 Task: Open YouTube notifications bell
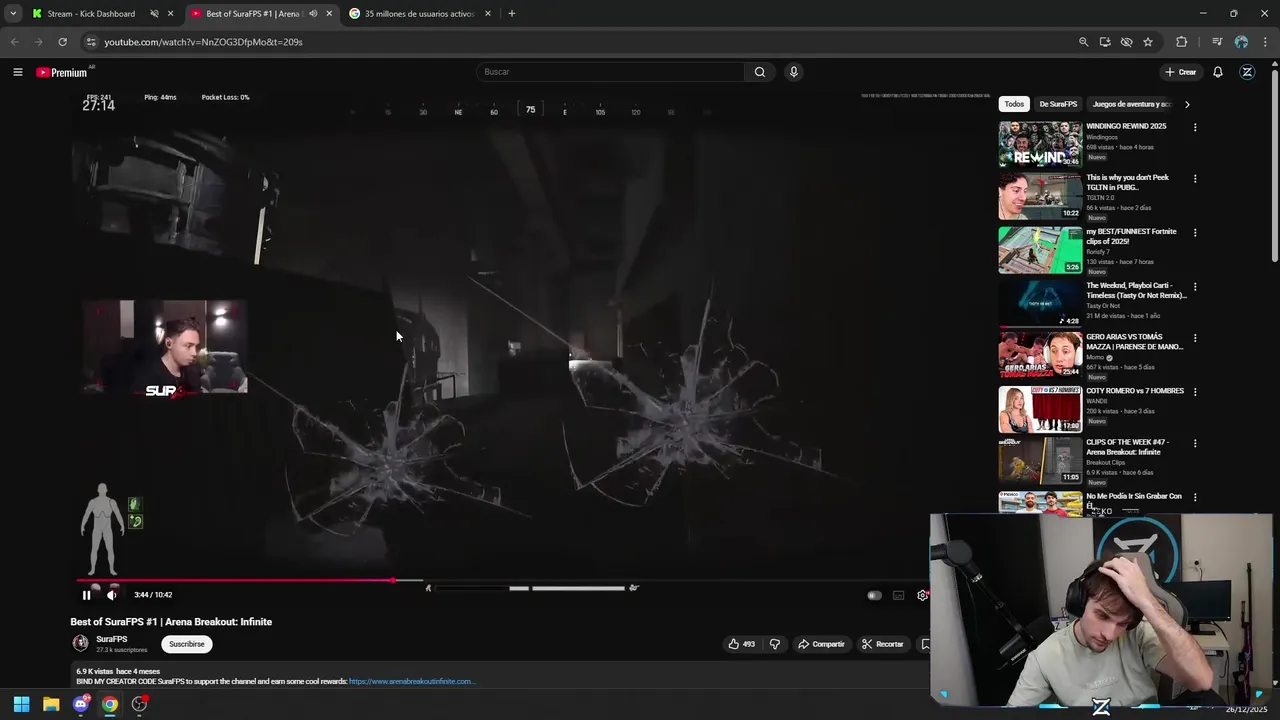coord(1218,72)
